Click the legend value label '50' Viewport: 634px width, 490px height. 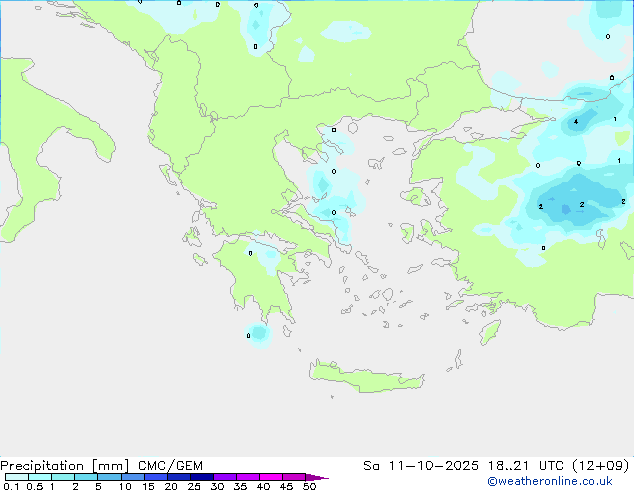click(309, 486)
